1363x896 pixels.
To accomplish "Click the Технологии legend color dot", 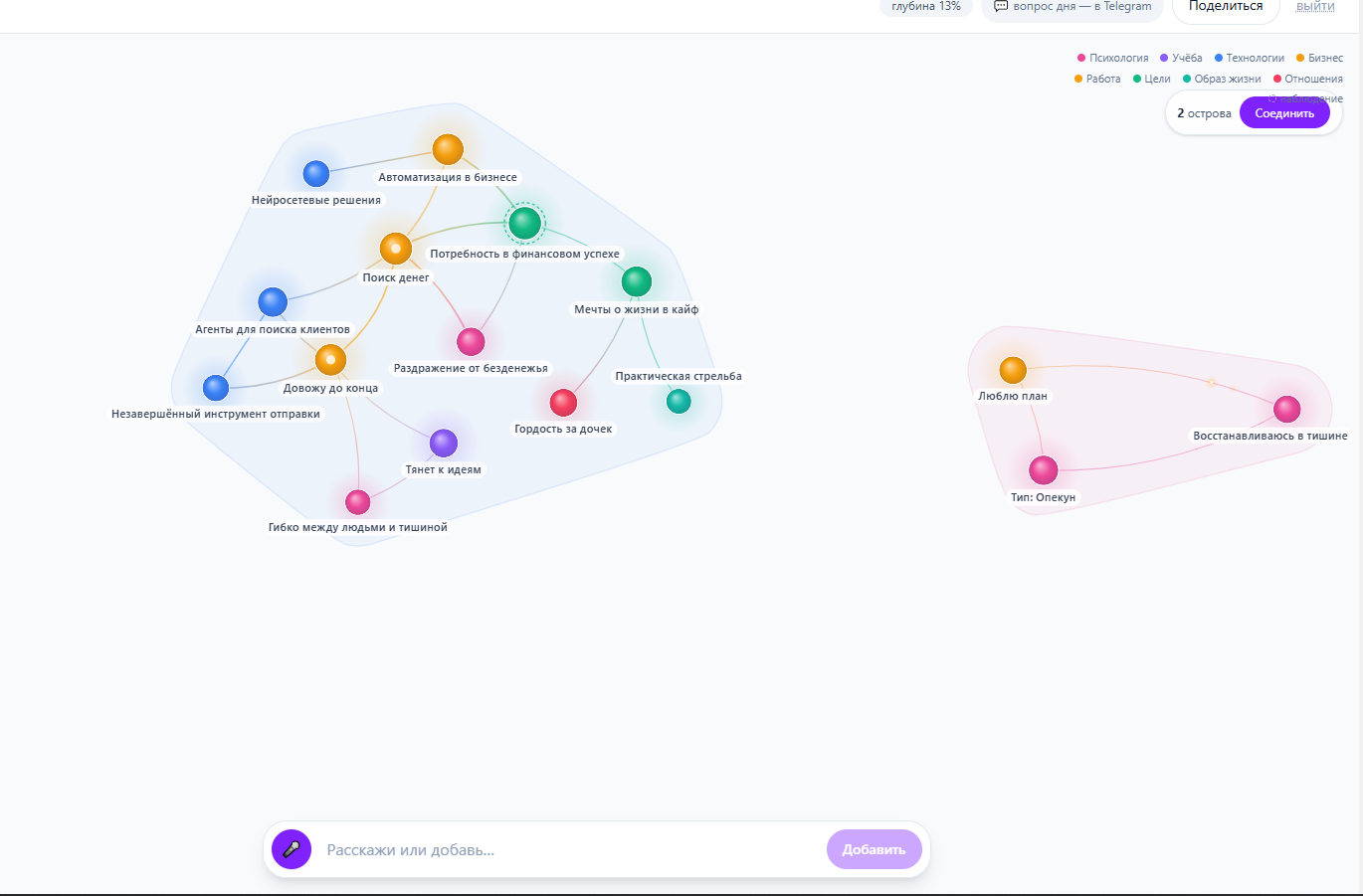I will [1219, 58].
